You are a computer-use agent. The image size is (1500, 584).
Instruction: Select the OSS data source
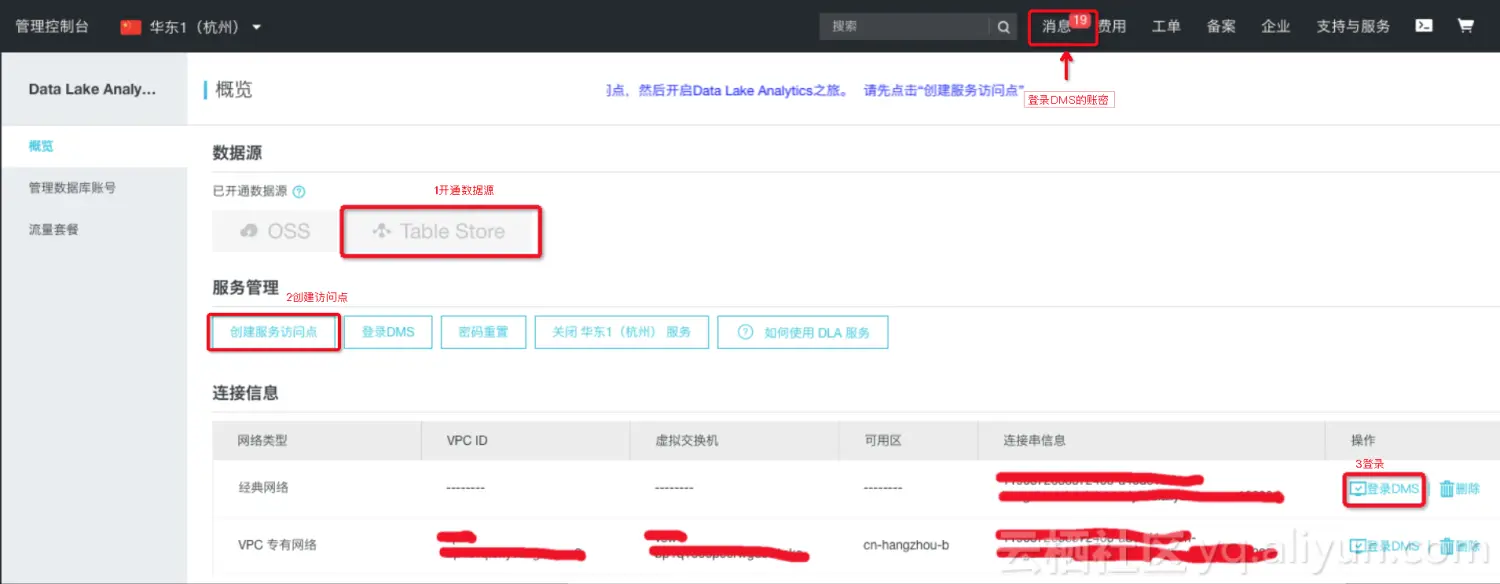(275, 231)
